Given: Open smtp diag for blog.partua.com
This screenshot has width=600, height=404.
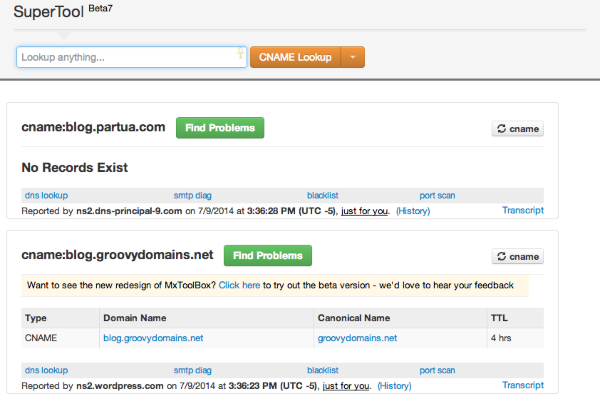Looking at the screenshot, I should coord(192,195).
